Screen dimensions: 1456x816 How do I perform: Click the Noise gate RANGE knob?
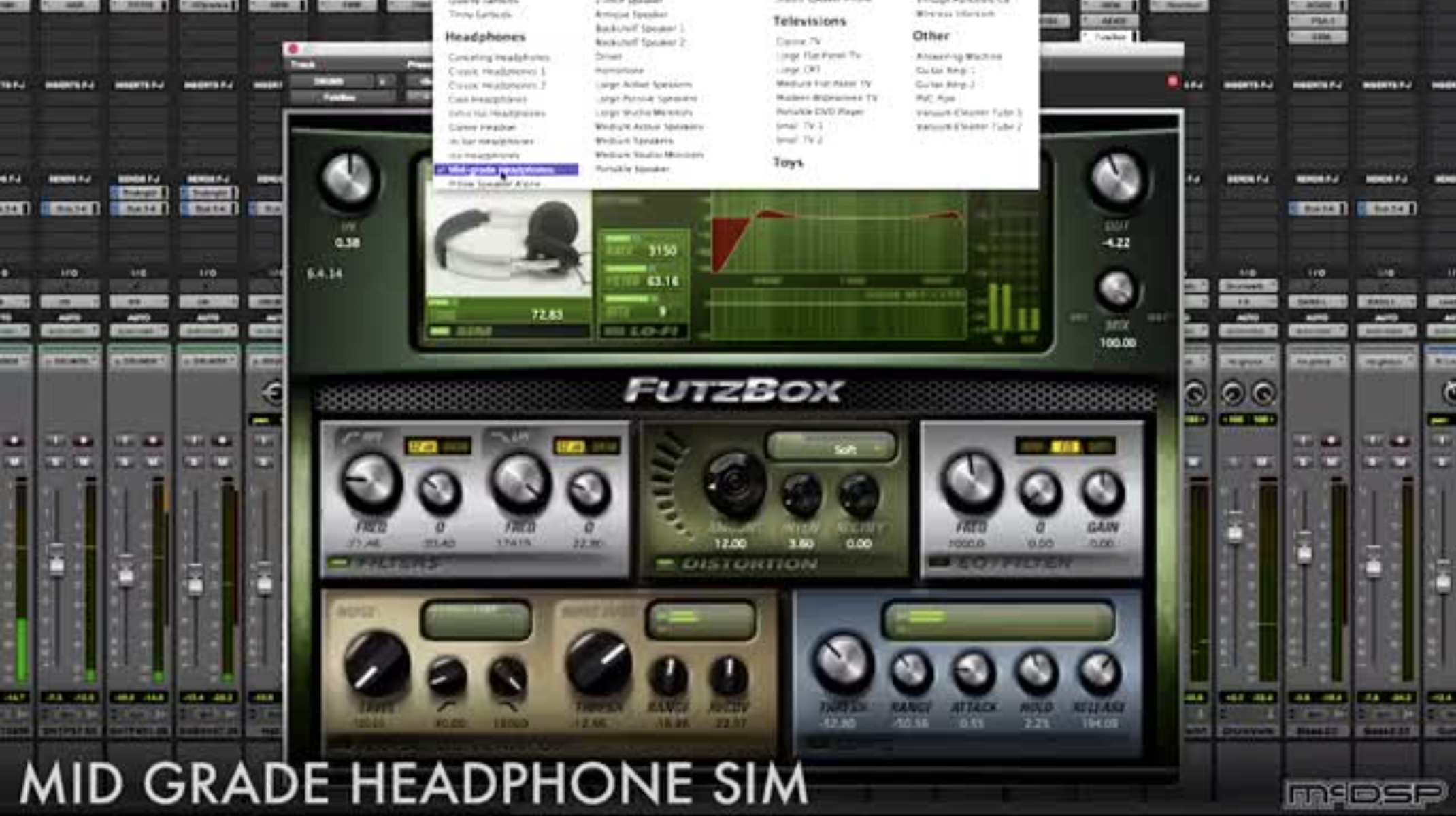coord(669,676)
